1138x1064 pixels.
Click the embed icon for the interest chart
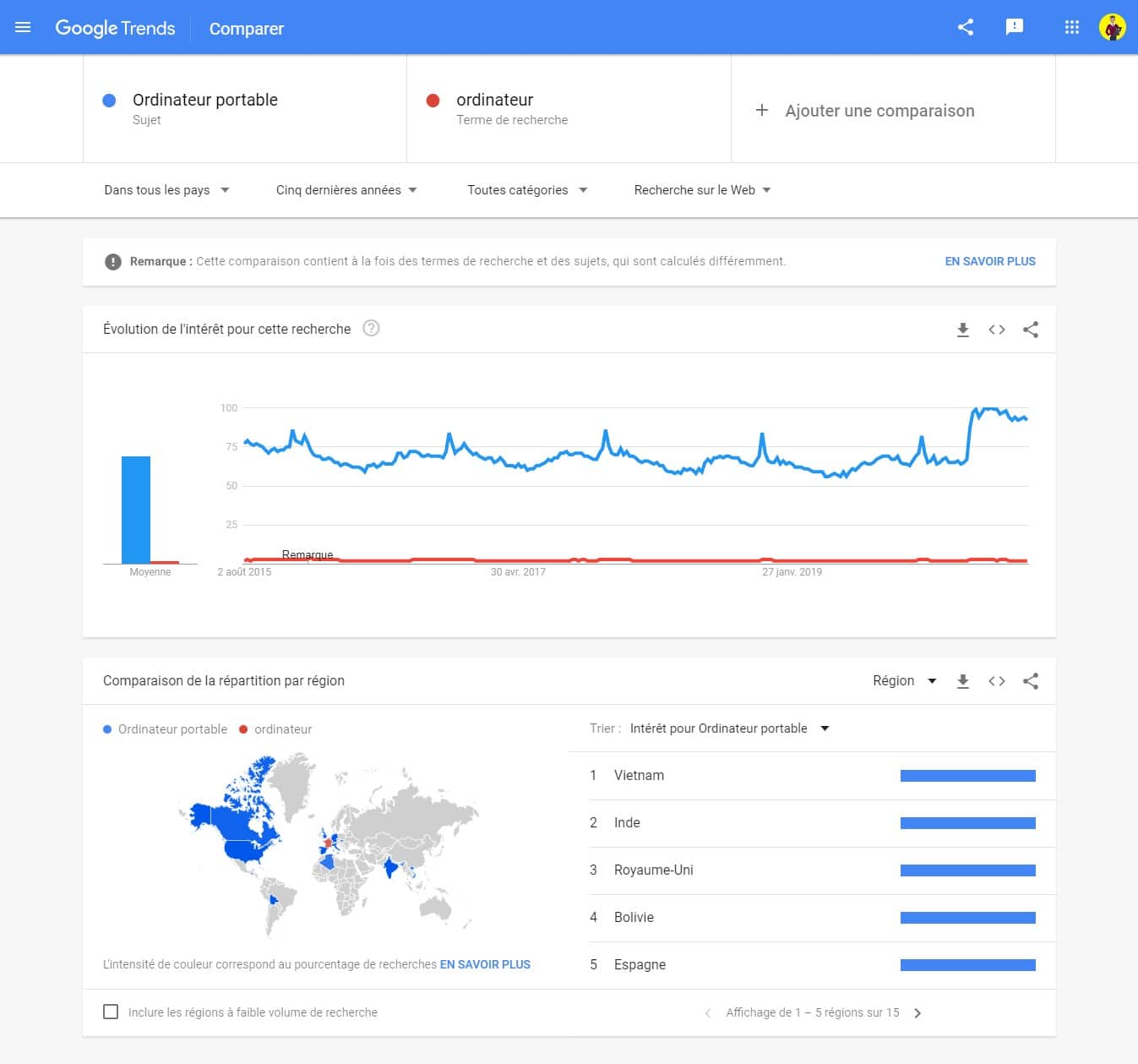[x=997, y=330]
